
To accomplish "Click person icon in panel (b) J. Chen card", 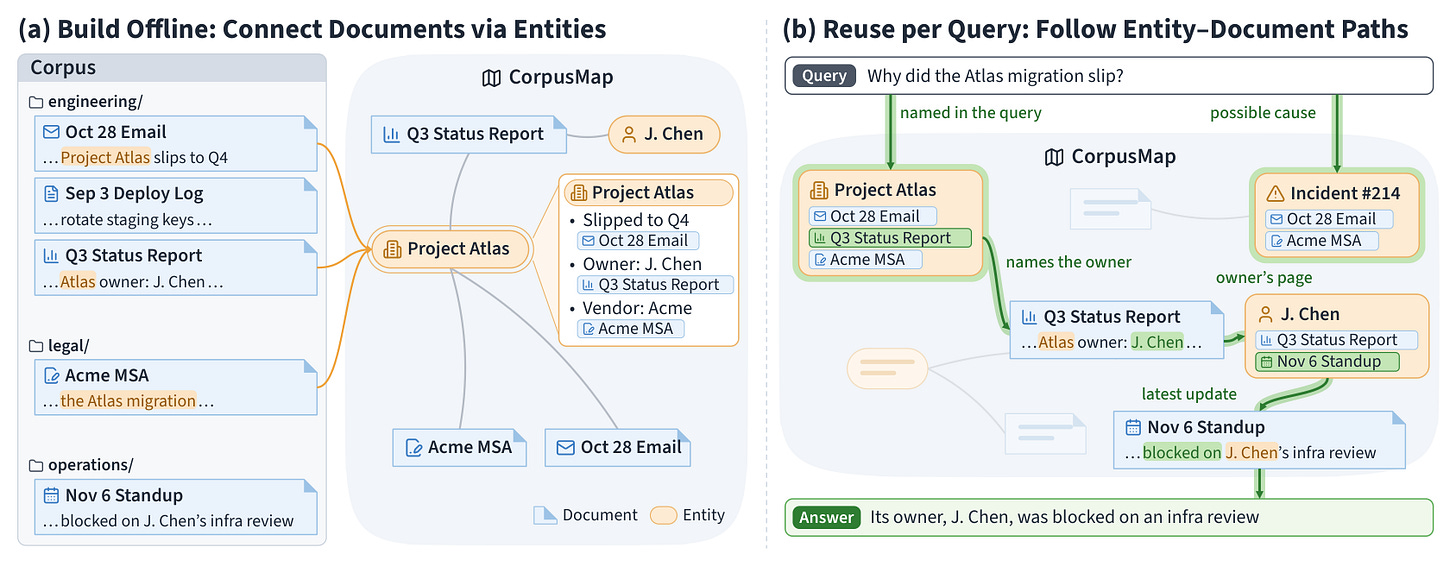I will [1265, 314].
